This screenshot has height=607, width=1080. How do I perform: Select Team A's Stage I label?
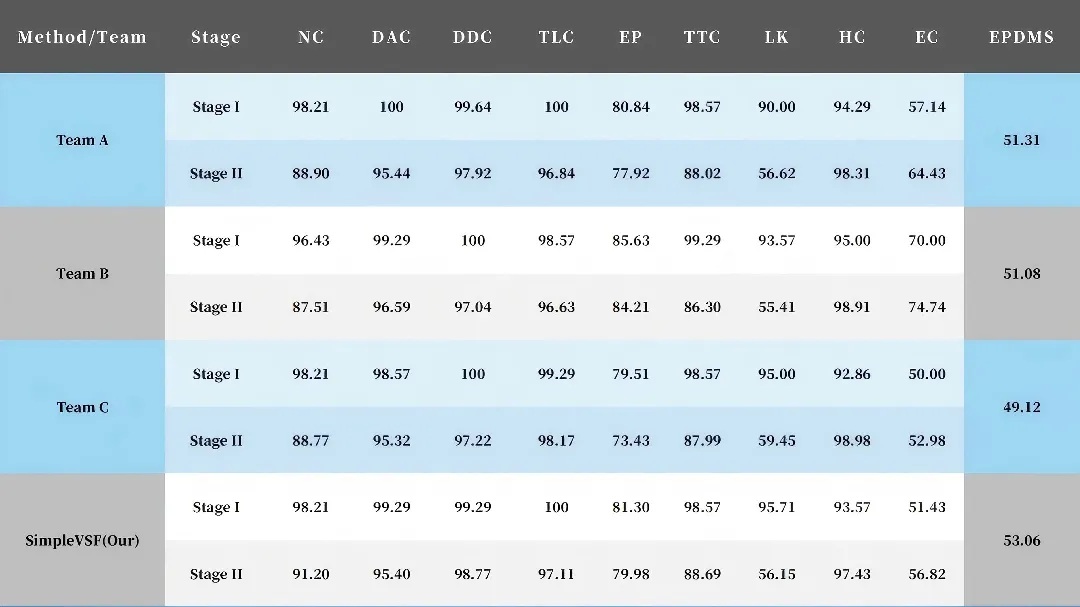click(x=216, y=107)
